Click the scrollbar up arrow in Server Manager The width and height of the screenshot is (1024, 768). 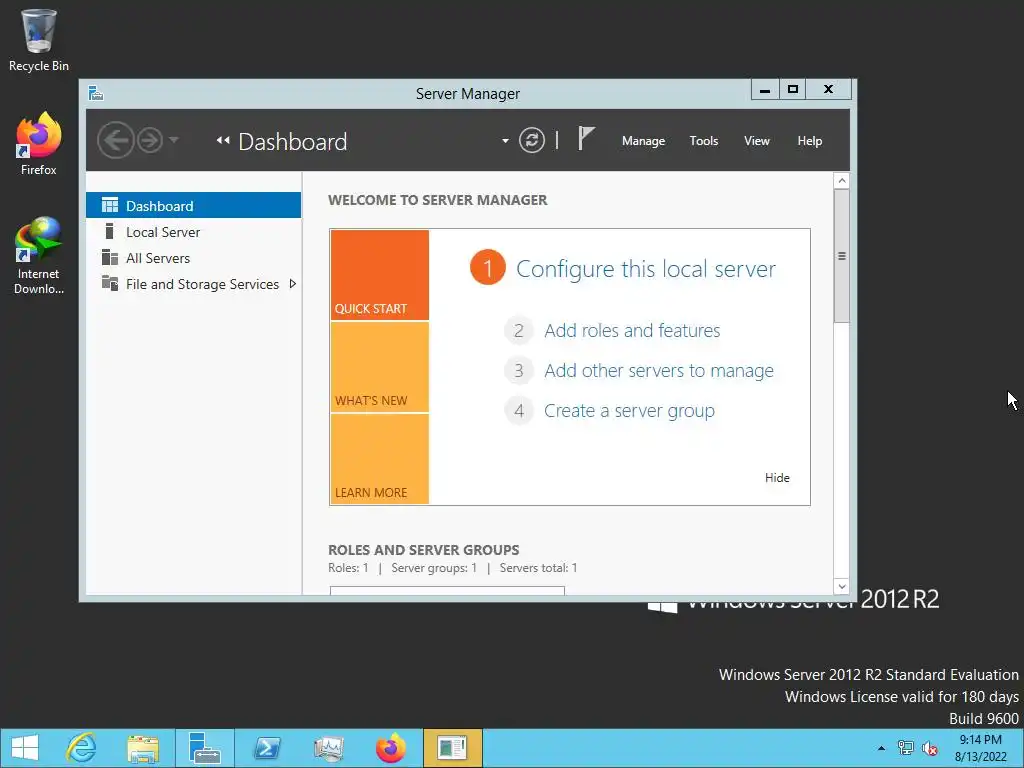pyautogui.click(x=842, y=181)
